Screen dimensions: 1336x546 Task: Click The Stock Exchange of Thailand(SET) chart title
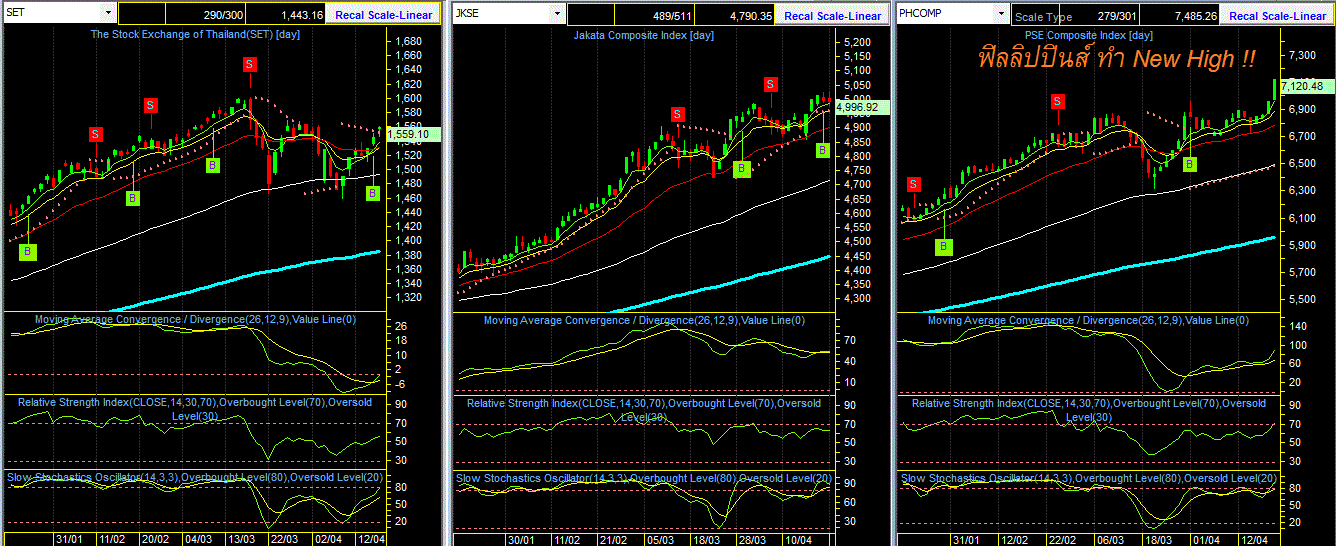195,34
